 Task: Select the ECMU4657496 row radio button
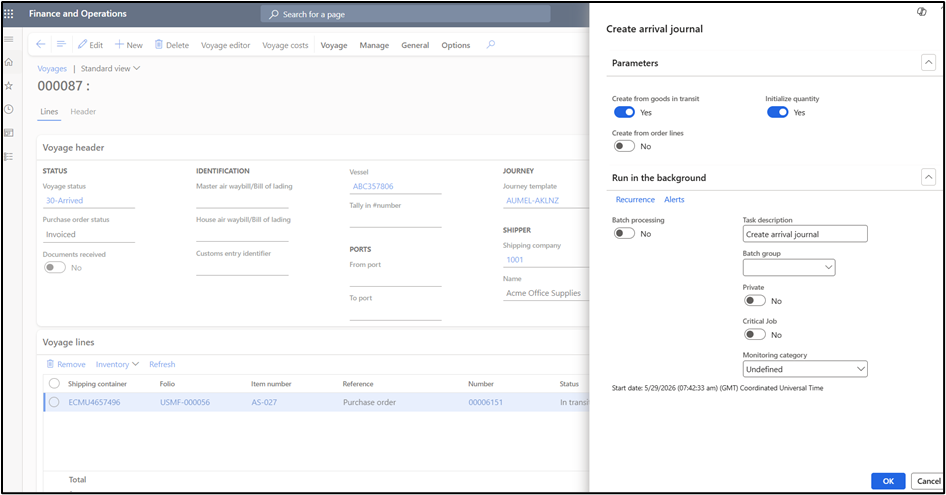point(54,402)
